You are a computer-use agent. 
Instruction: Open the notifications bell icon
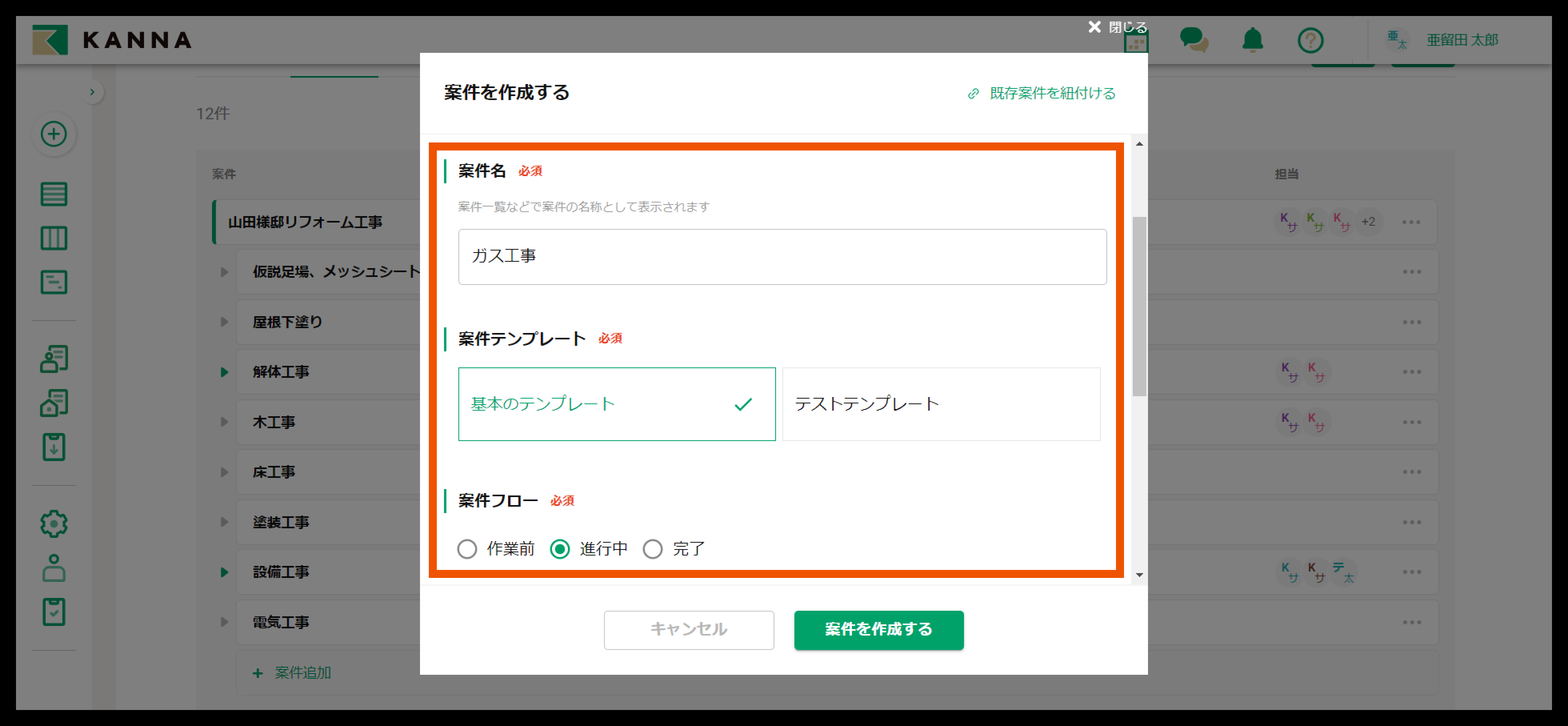pos(1253,40)
